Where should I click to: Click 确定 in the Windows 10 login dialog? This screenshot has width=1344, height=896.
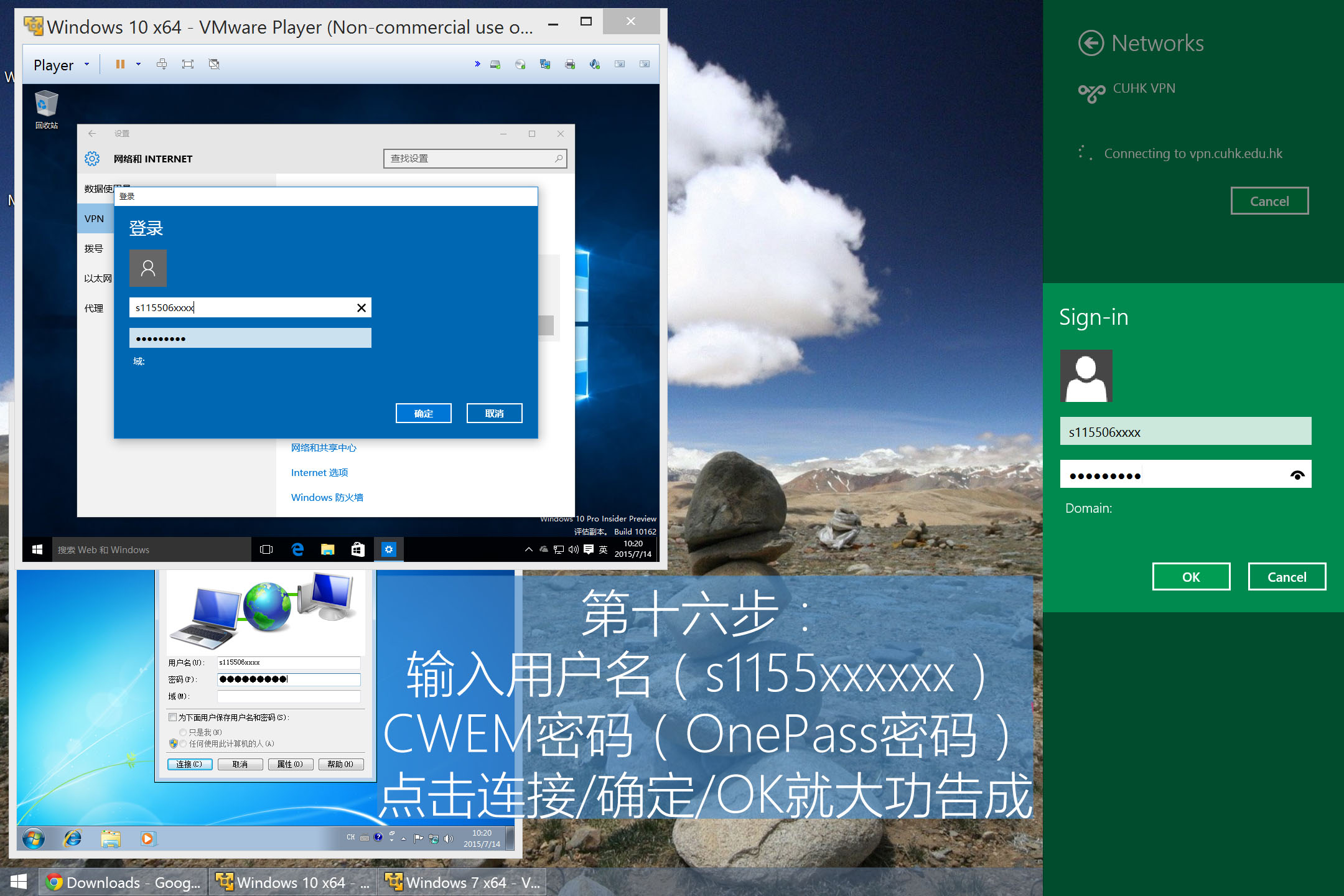424,413
